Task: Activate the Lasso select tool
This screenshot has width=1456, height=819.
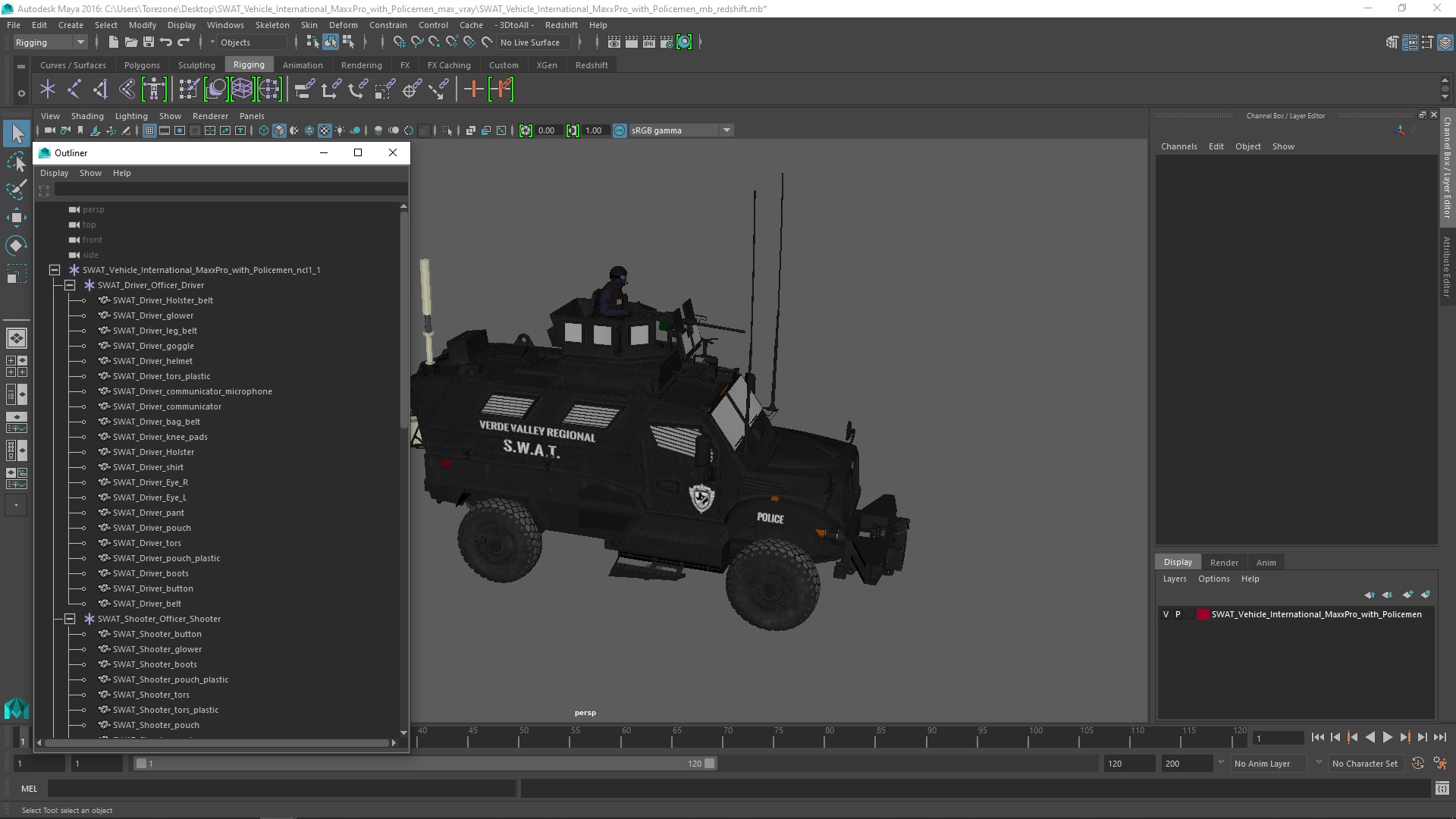Action: point(17,162)
